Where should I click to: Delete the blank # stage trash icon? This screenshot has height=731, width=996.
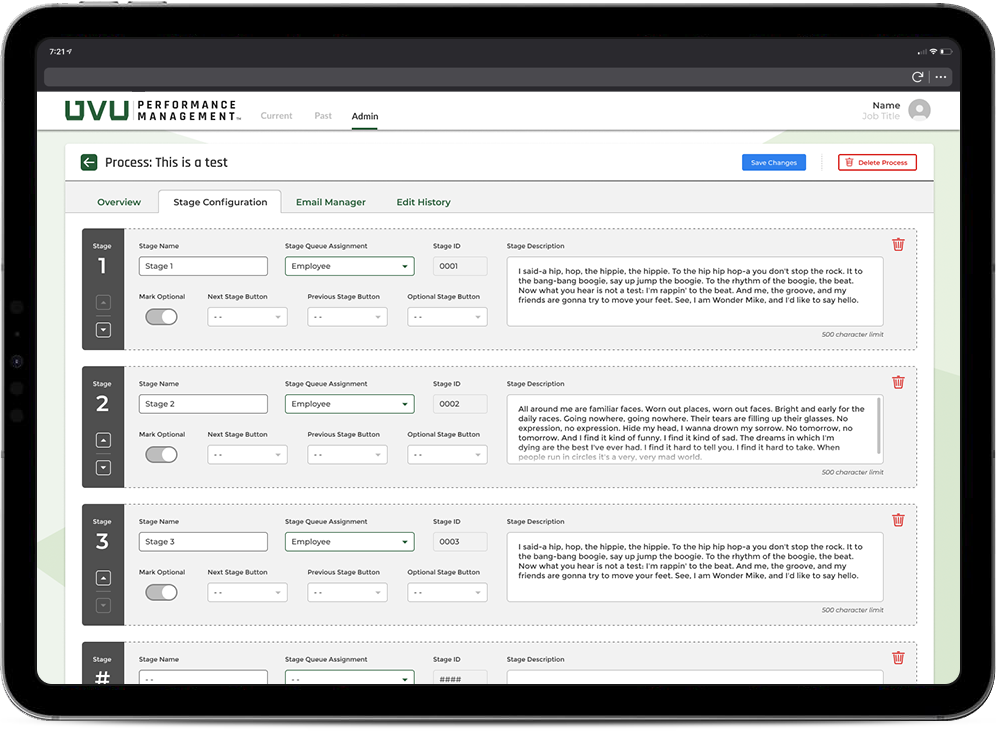[x=898, y=658]
